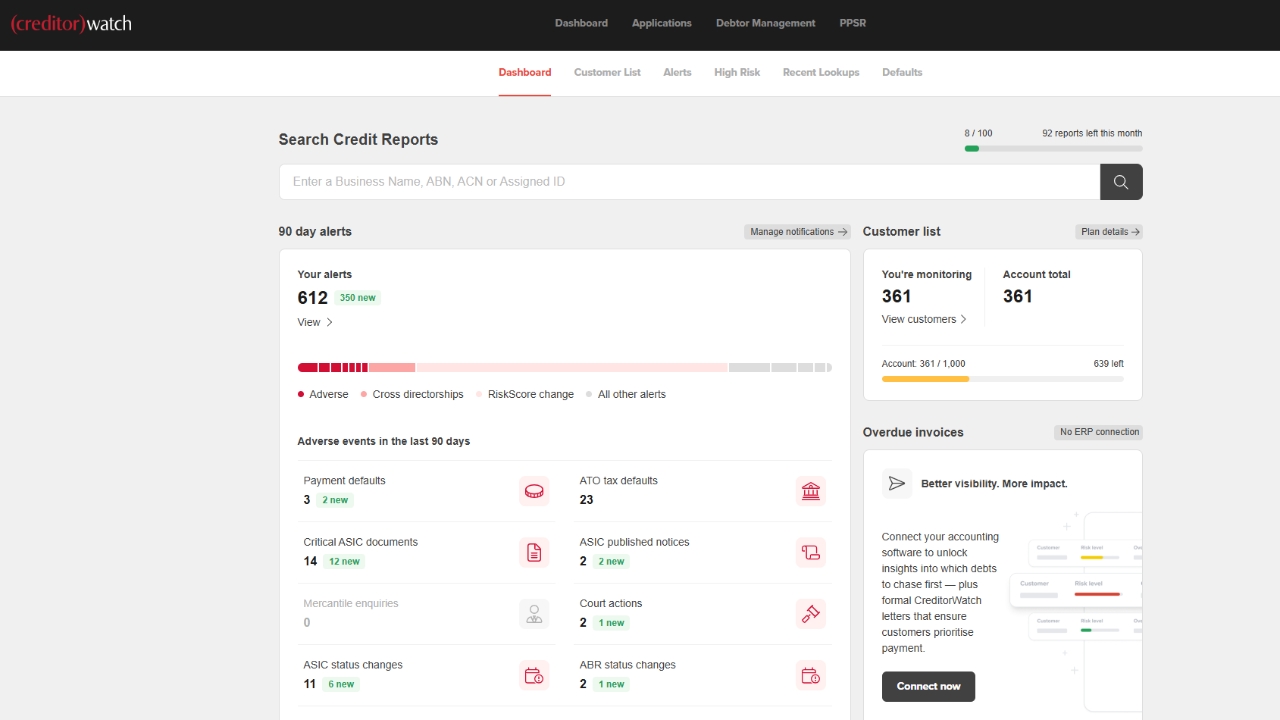Switch to the High Risk tab

(x=737, y=72)
